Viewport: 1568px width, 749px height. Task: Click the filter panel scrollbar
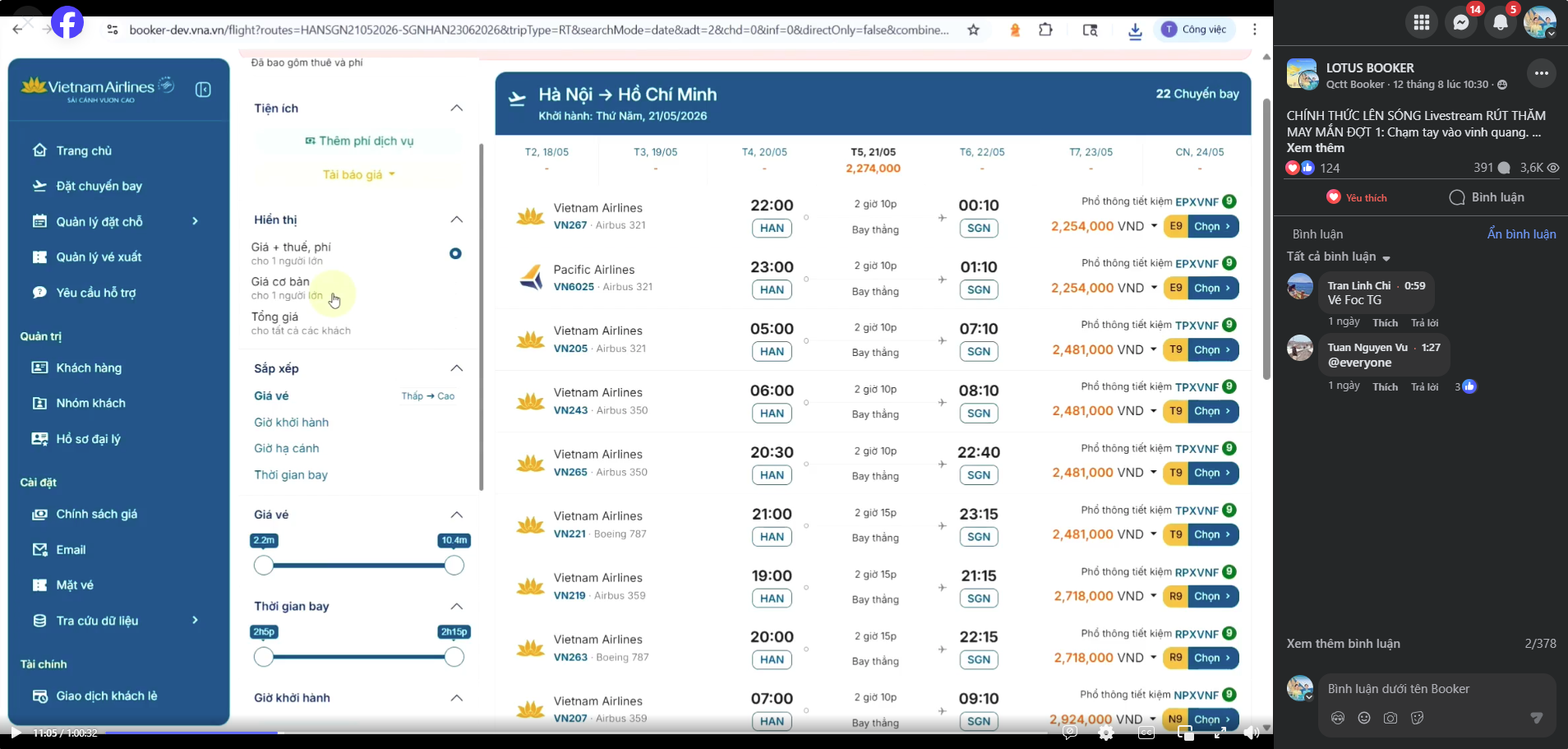(x=481, y=317)
